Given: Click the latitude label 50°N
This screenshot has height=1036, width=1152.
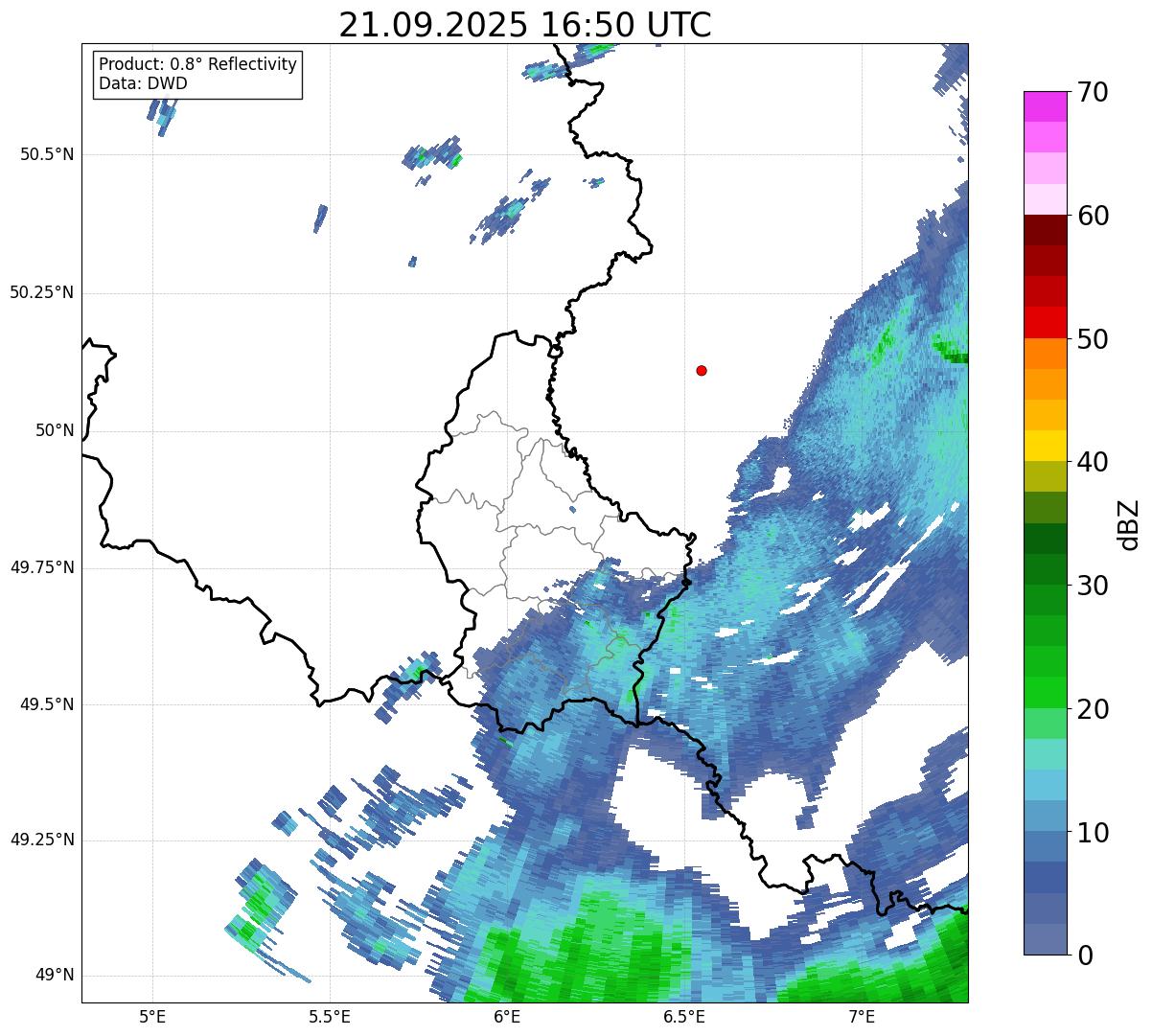Looking at the screenshot, I should (x=55, y=430).
